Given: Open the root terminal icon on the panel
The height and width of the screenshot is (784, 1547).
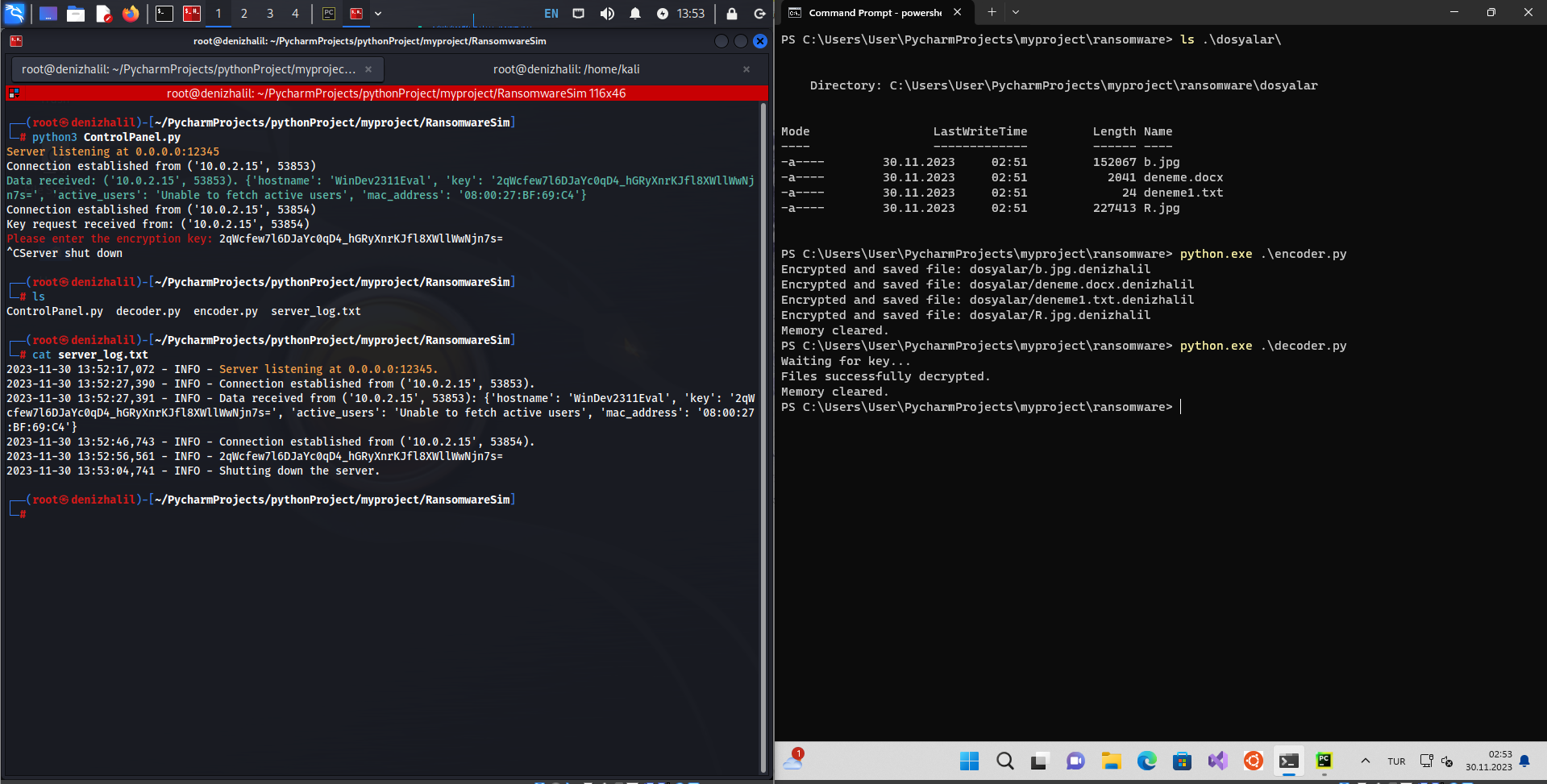Looking at the screenshot, I should coord(191,13).
